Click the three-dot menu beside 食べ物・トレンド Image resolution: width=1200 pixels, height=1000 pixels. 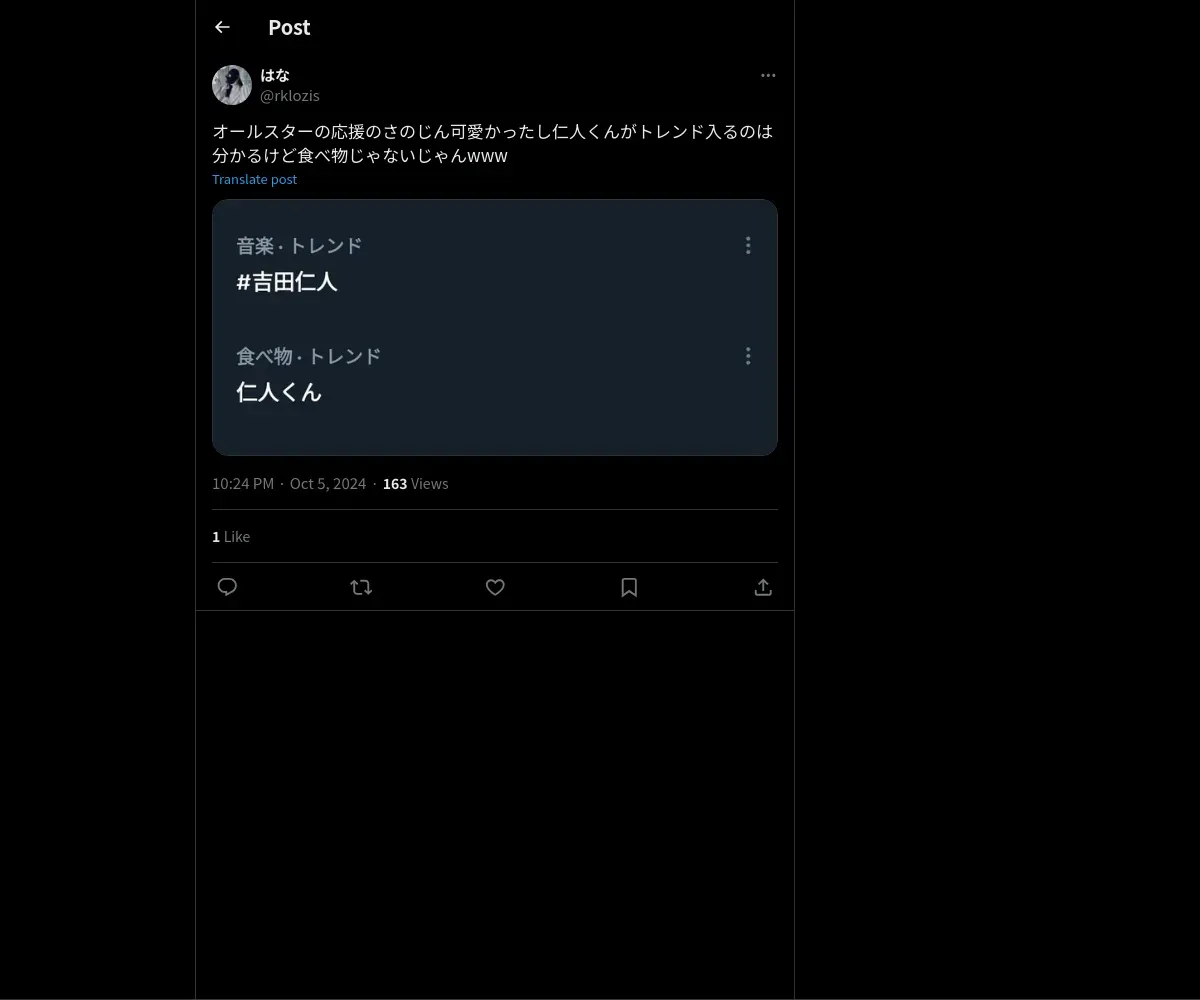point(748,356)
